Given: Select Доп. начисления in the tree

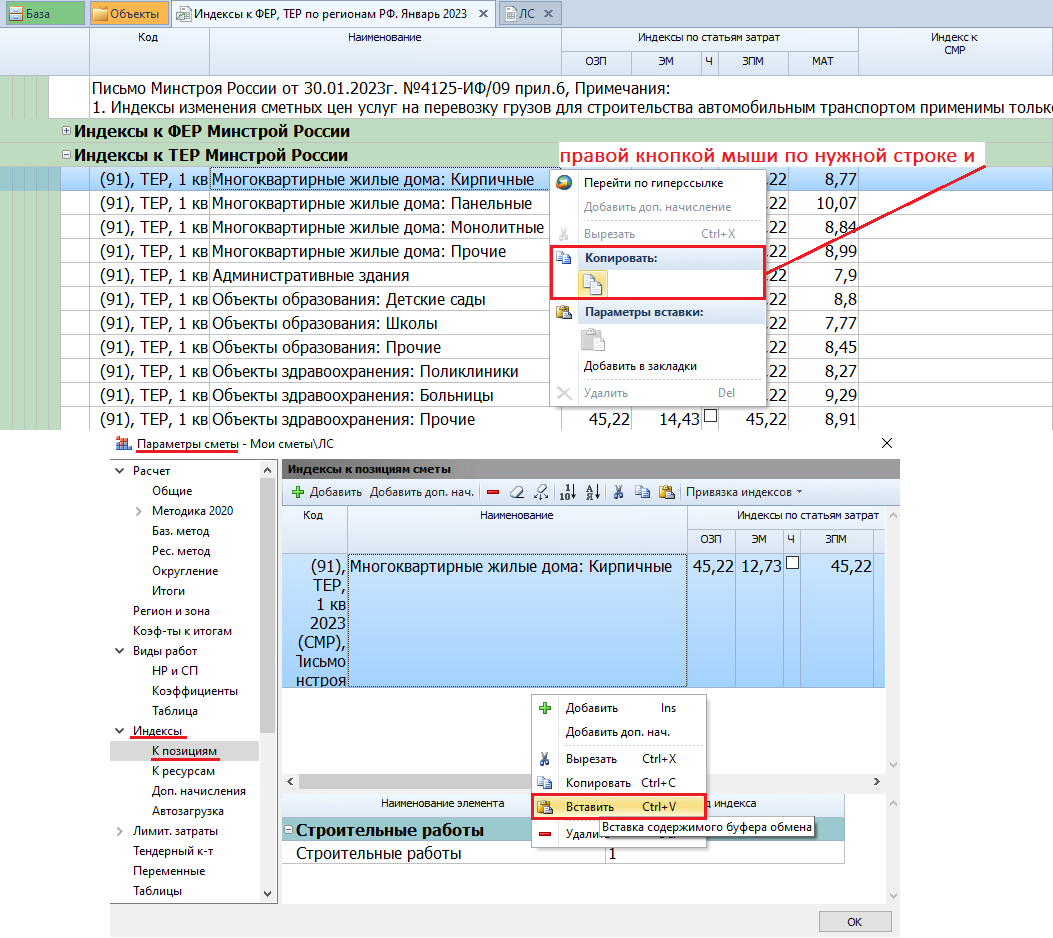Looking at the screenshot, I should coord(199,791).
